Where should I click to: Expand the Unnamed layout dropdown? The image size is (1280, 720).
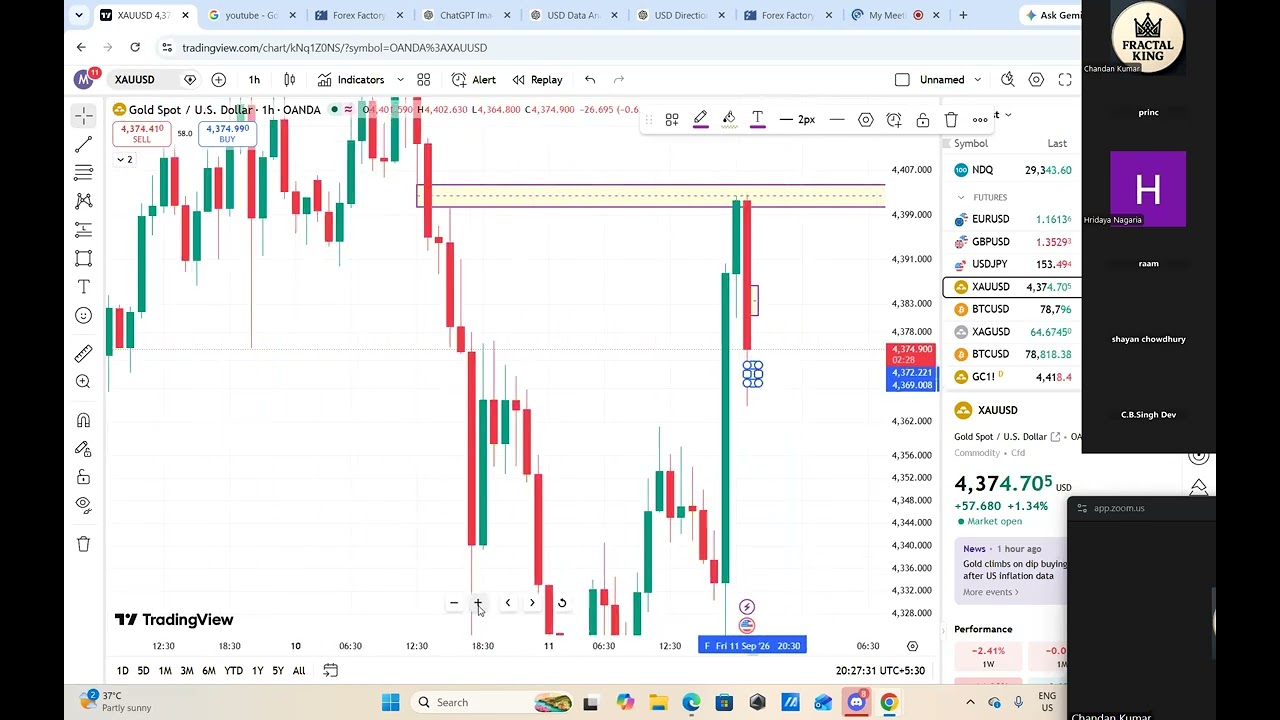coord(977,80)
